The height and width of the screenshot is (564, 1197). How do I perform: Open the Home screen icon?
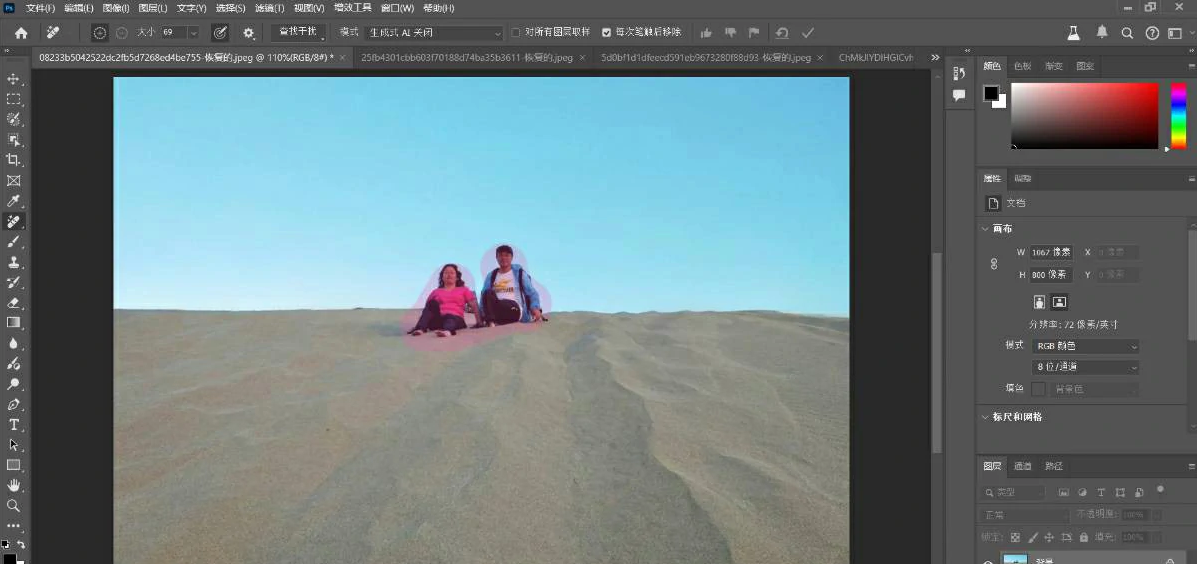click(21, 33)
